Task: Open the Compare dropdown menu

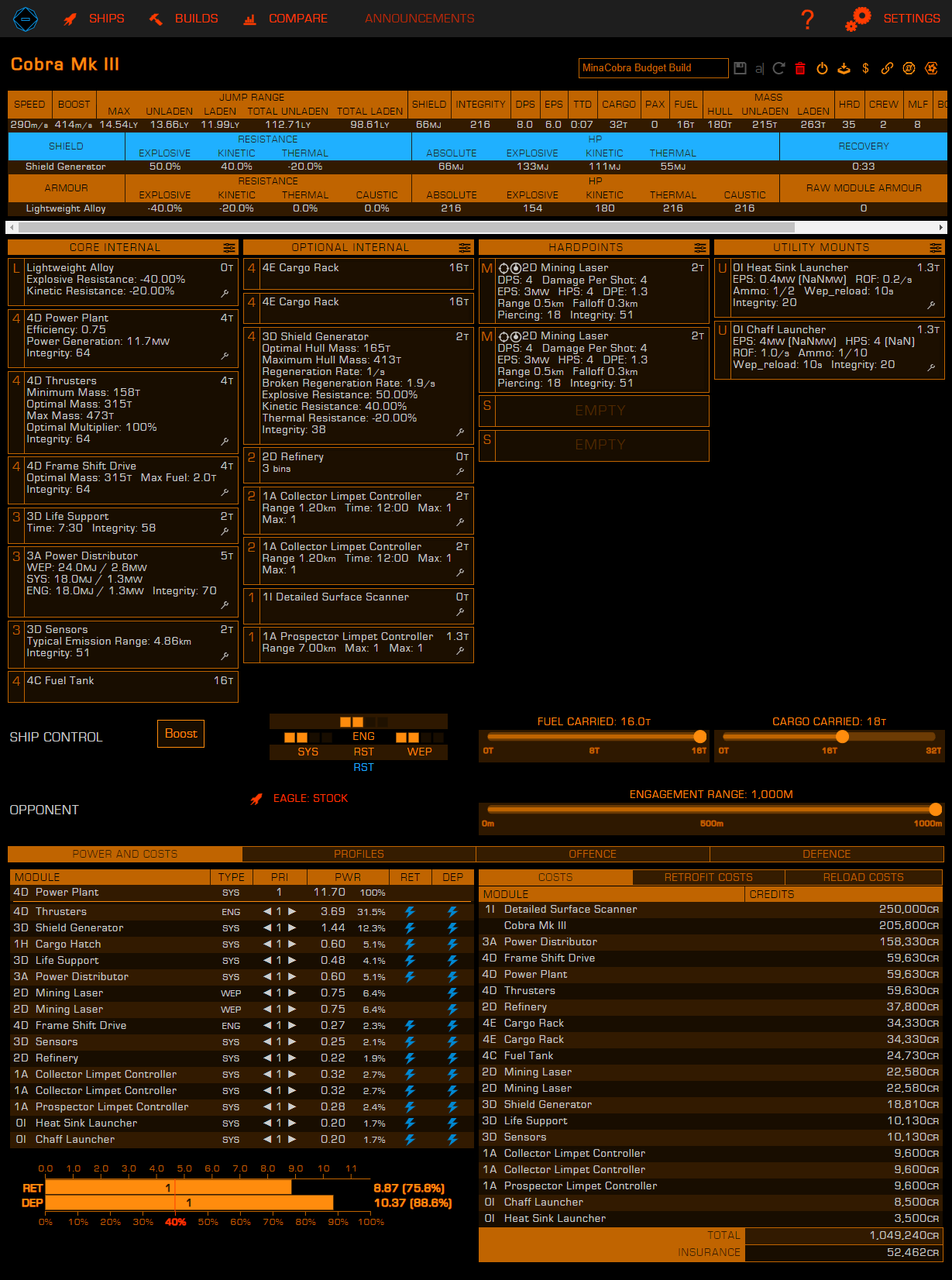Action: tap(285, 19)
